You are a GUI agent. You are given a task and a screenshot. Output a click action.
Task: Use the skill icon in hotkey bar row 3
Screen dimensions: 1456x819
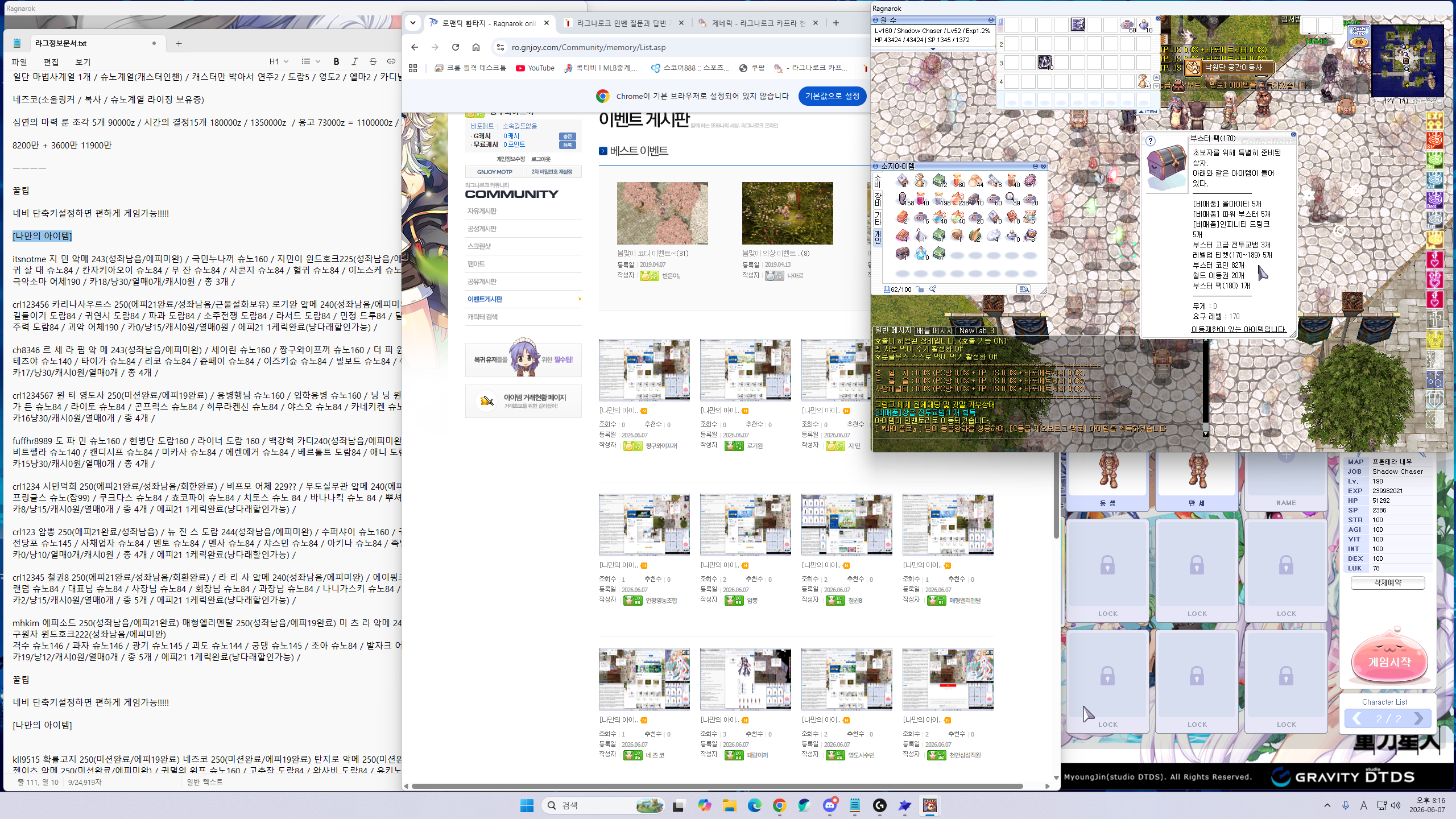pos(1045,62)
